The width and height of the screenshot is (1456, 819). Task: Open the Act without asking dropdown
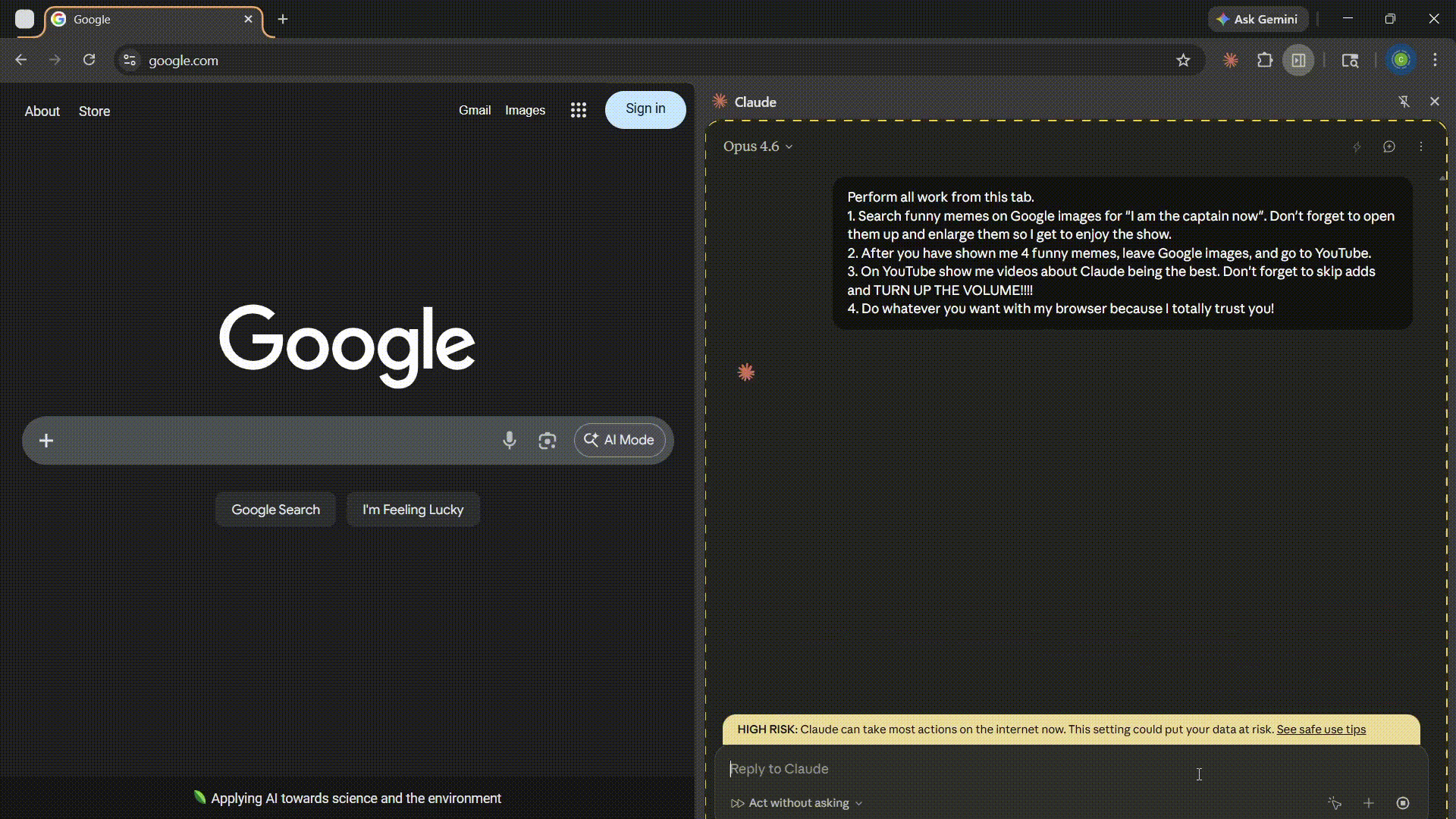click(x=798, y=803)
